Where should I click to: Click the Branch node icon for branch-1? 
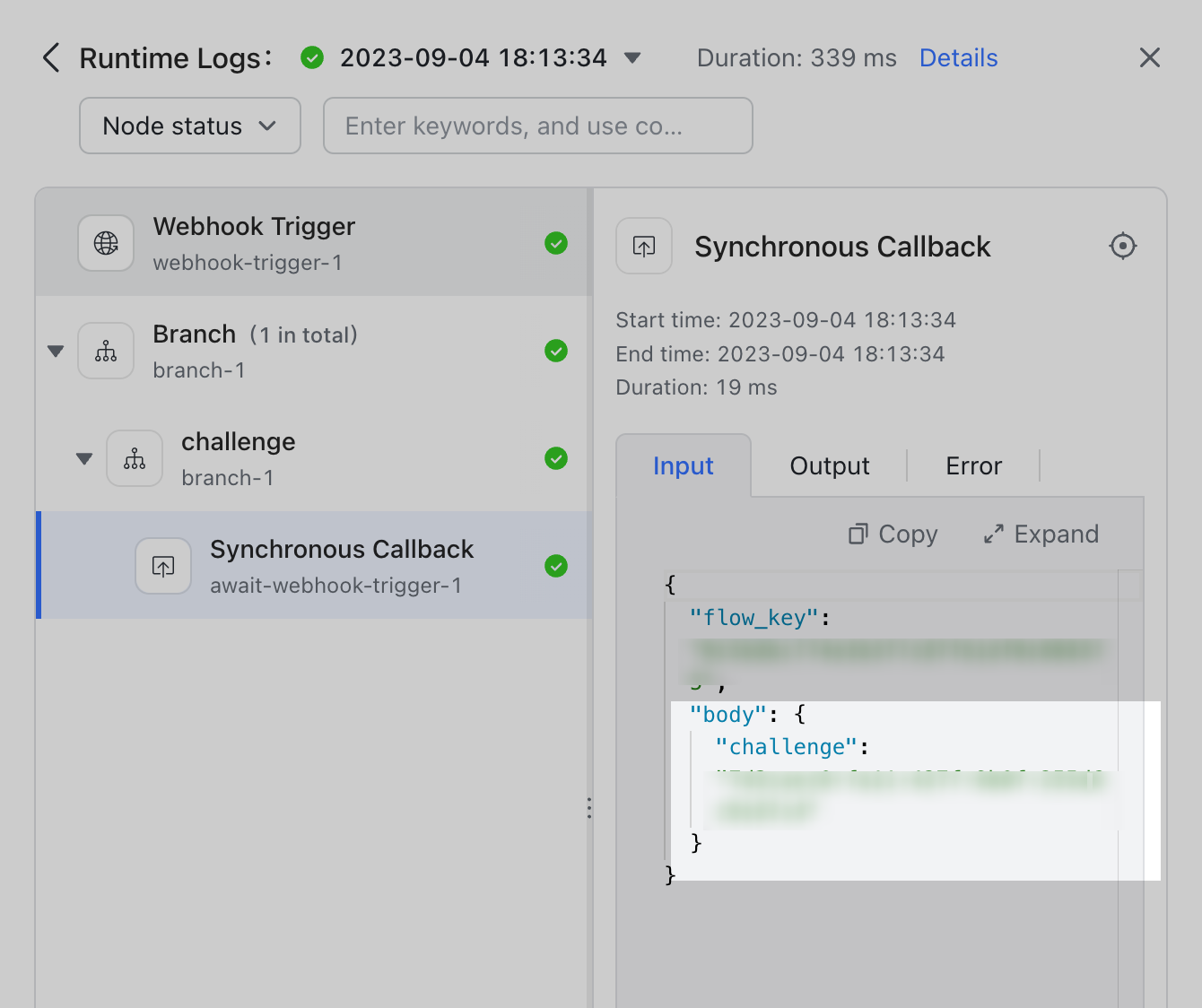pos(106,351)
